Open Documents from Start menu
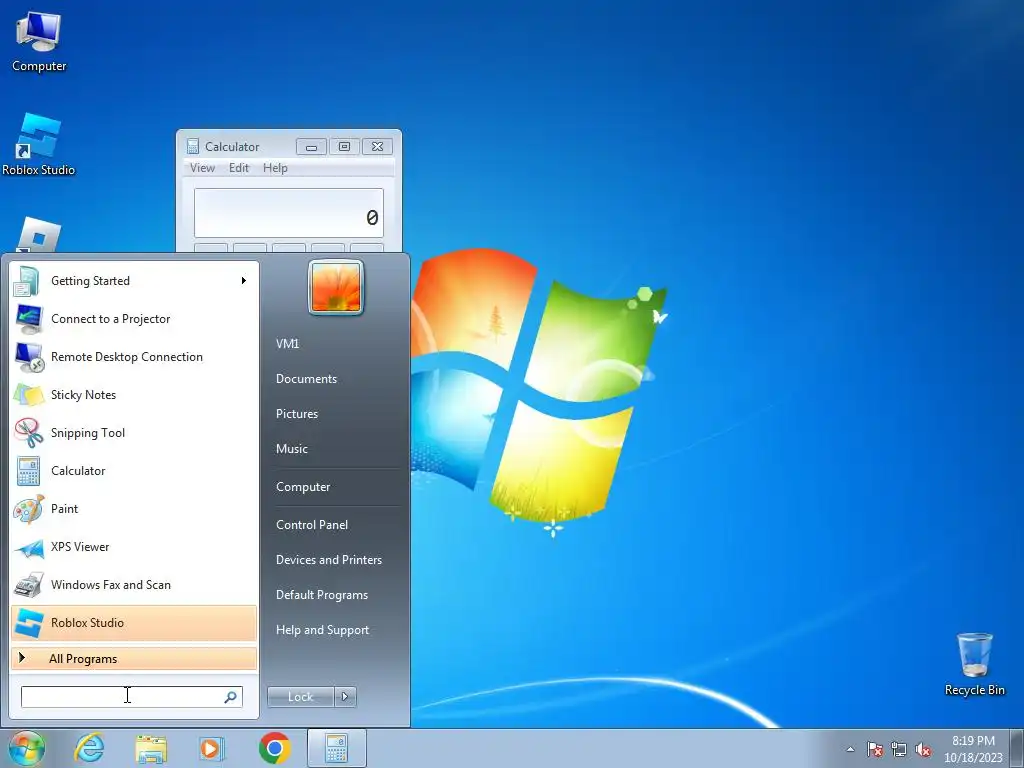The width and height of the screenshot is (1024, 768). (x=306, y=379)
